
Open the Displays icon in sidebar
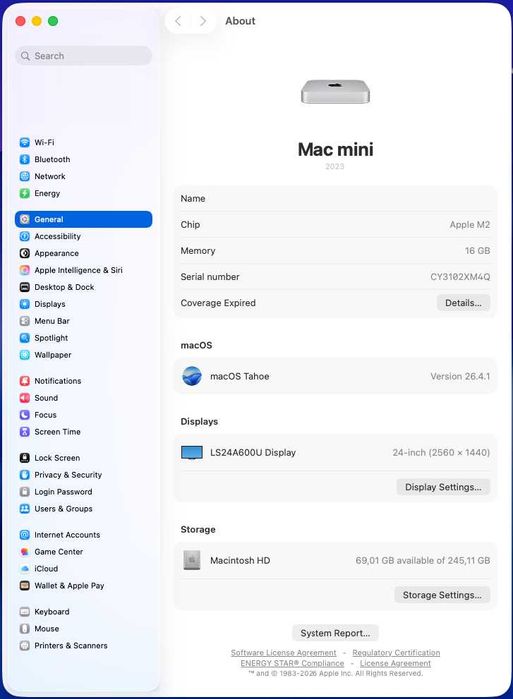pos(25,304)
